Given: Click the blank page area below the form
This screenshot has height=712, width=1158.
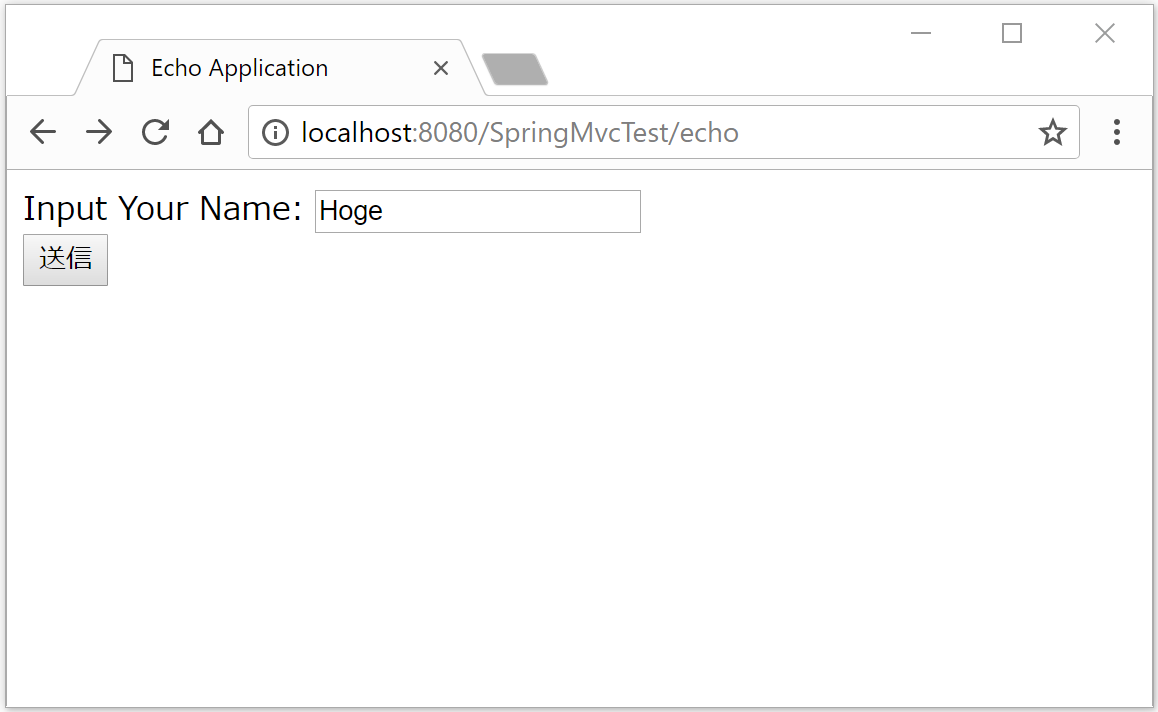Looking at the screenshot, I should (x=580, y=480).
